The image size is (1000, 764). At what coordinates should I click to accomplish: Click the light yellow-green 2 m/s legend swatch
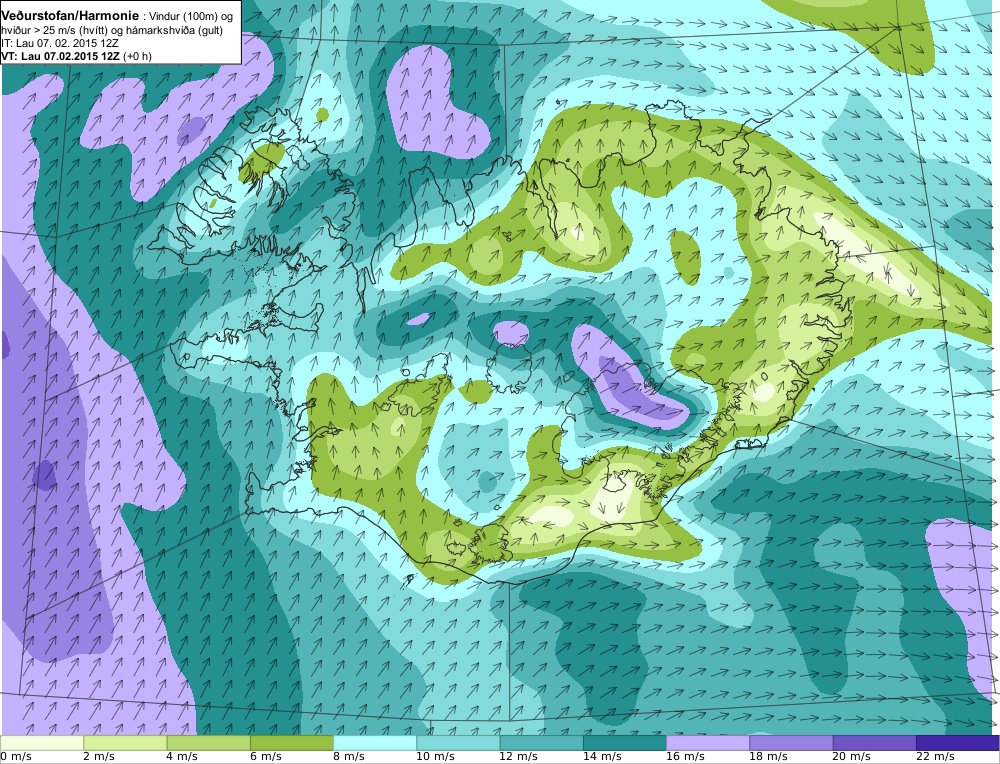[125, 743]
